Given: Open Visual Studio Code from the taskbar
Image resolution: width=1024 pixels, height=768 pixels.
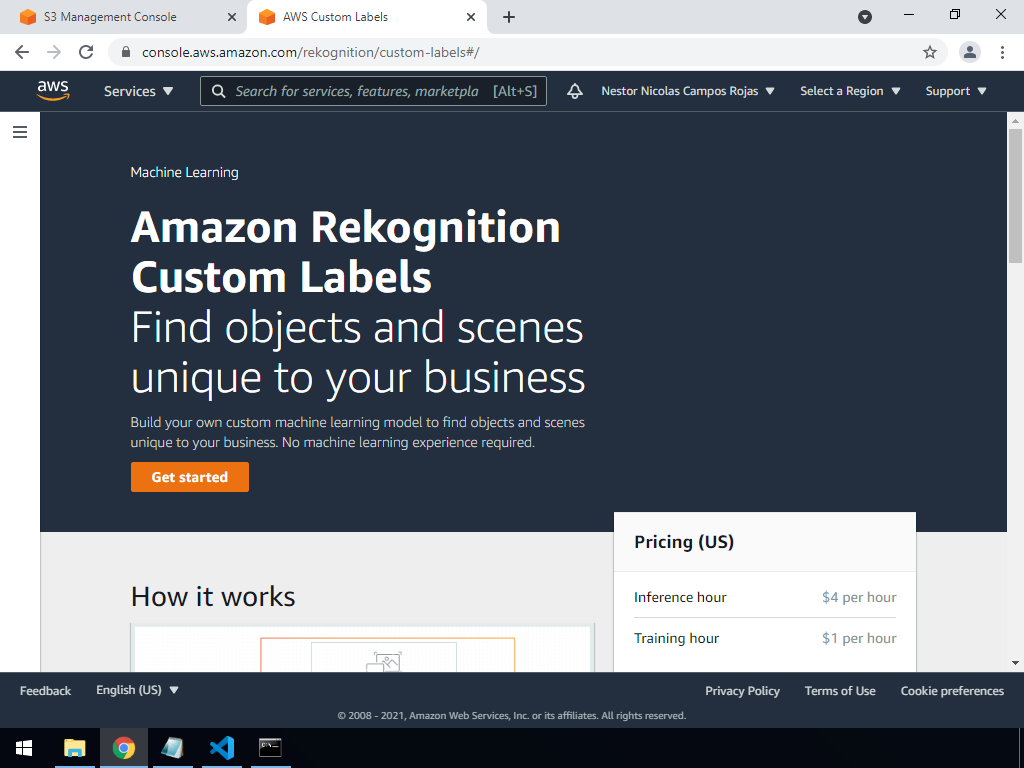Looking at the screenshot, I should [222, 747].
